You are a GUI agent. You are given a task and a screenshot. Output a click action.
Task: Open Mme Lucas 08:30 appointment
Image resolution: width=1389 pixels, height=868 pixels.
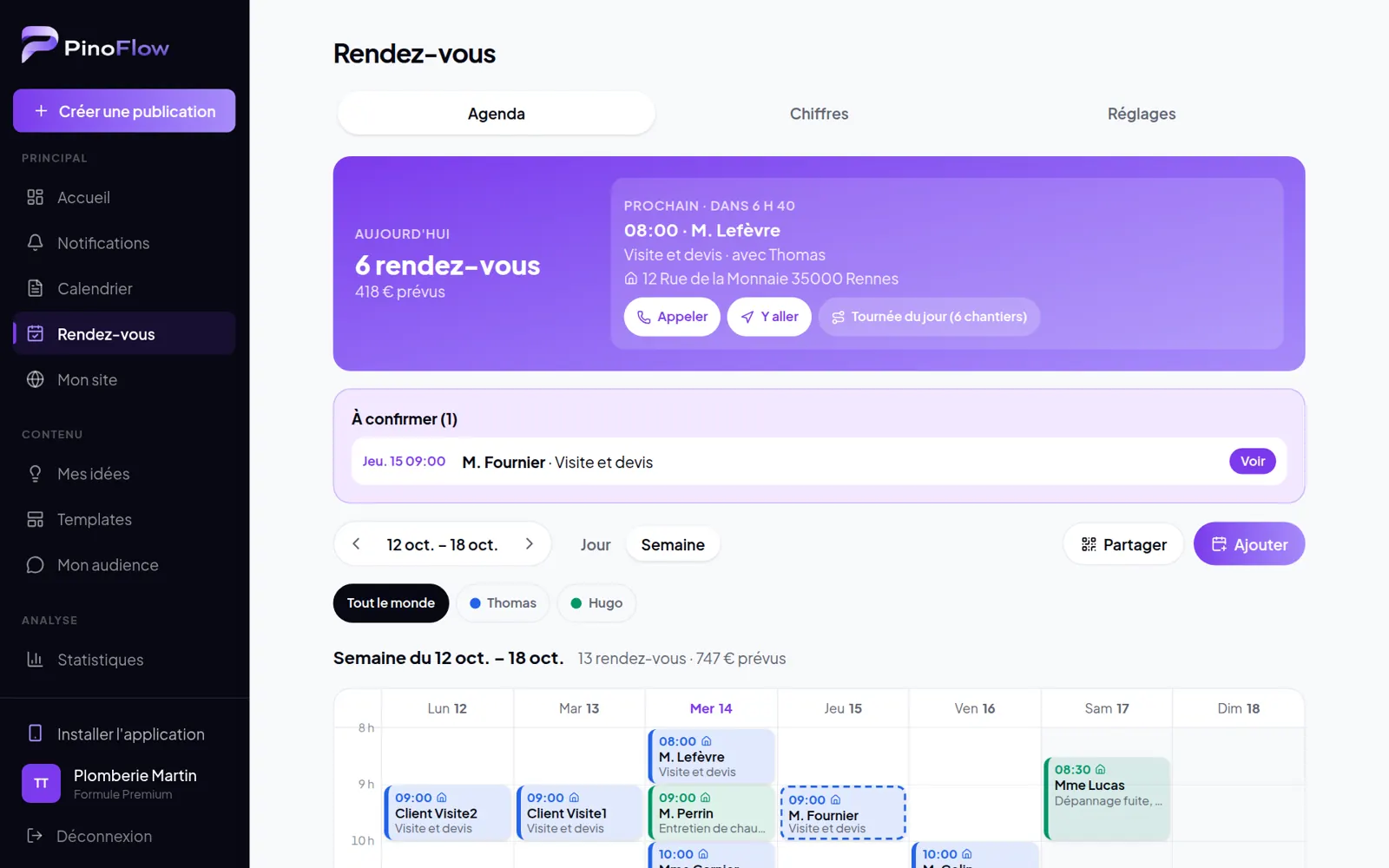coord(1107,799)
